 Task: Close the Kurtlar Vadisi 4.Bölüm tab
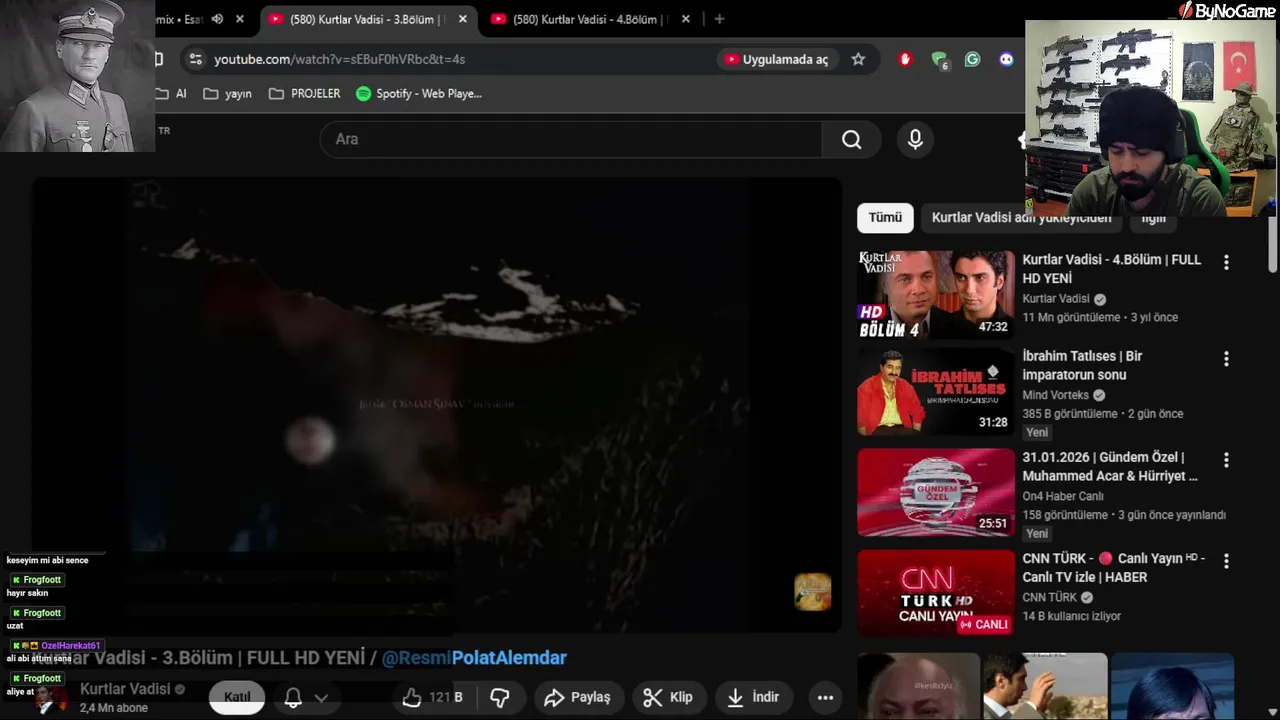tap(685, 19)
